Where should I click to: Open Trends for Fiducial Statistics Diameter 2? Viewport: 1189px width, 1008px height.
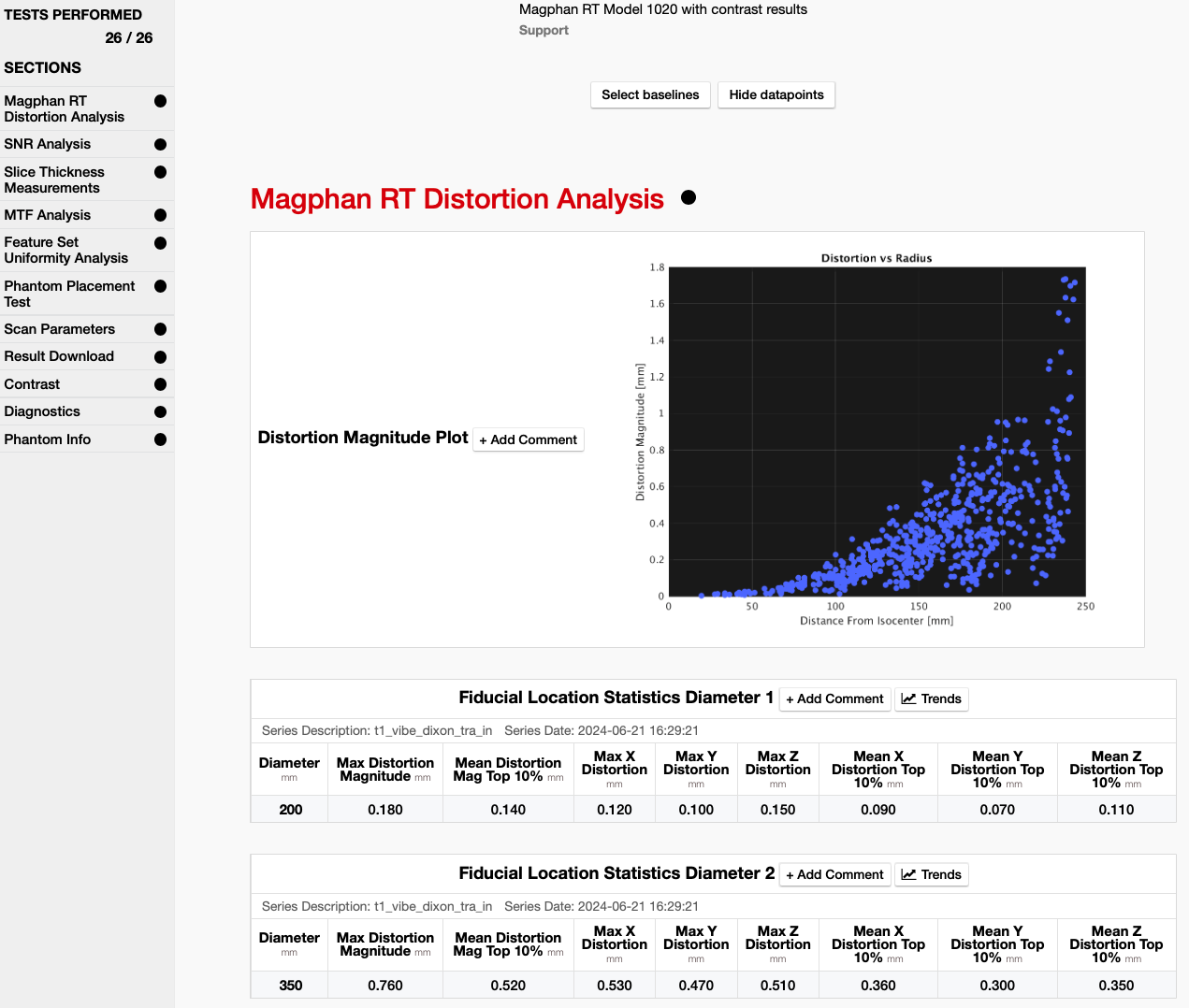[931, 875]
